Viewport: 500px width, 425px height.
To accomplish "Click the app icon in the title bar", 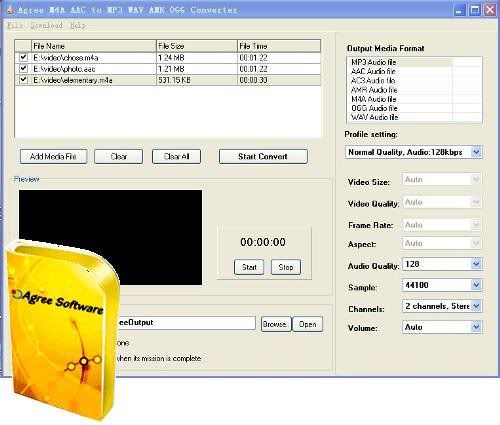I will click(10, 10).
